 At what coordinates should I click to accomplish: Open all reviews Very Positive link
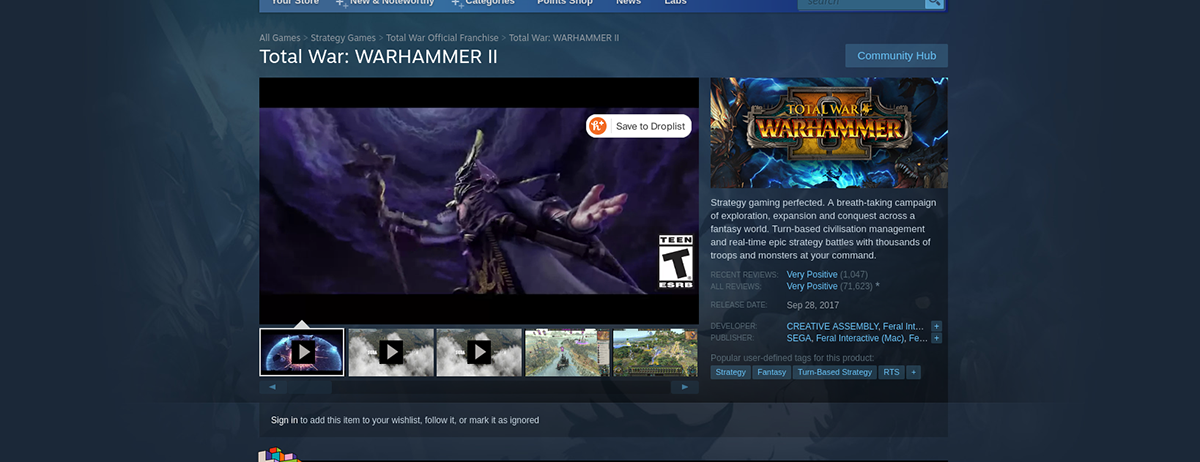(812, 286)
